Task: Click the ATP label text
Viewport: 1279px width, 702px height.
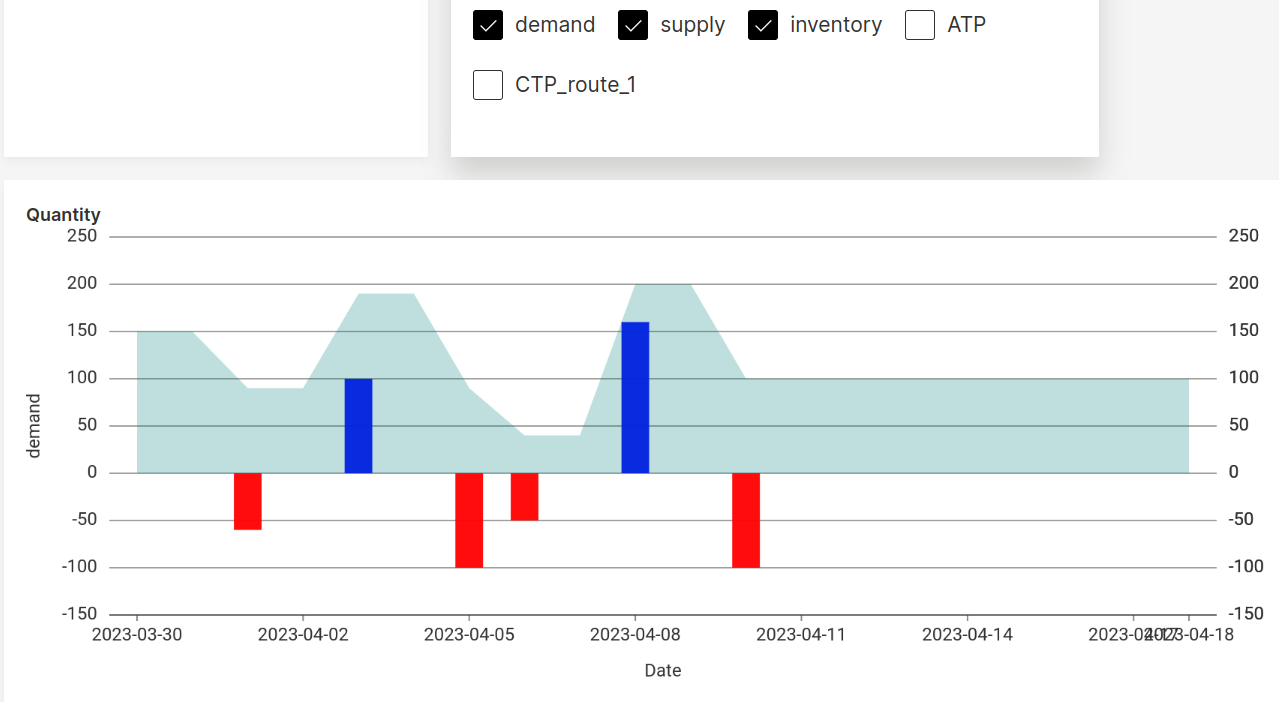Action: (961, 24)
